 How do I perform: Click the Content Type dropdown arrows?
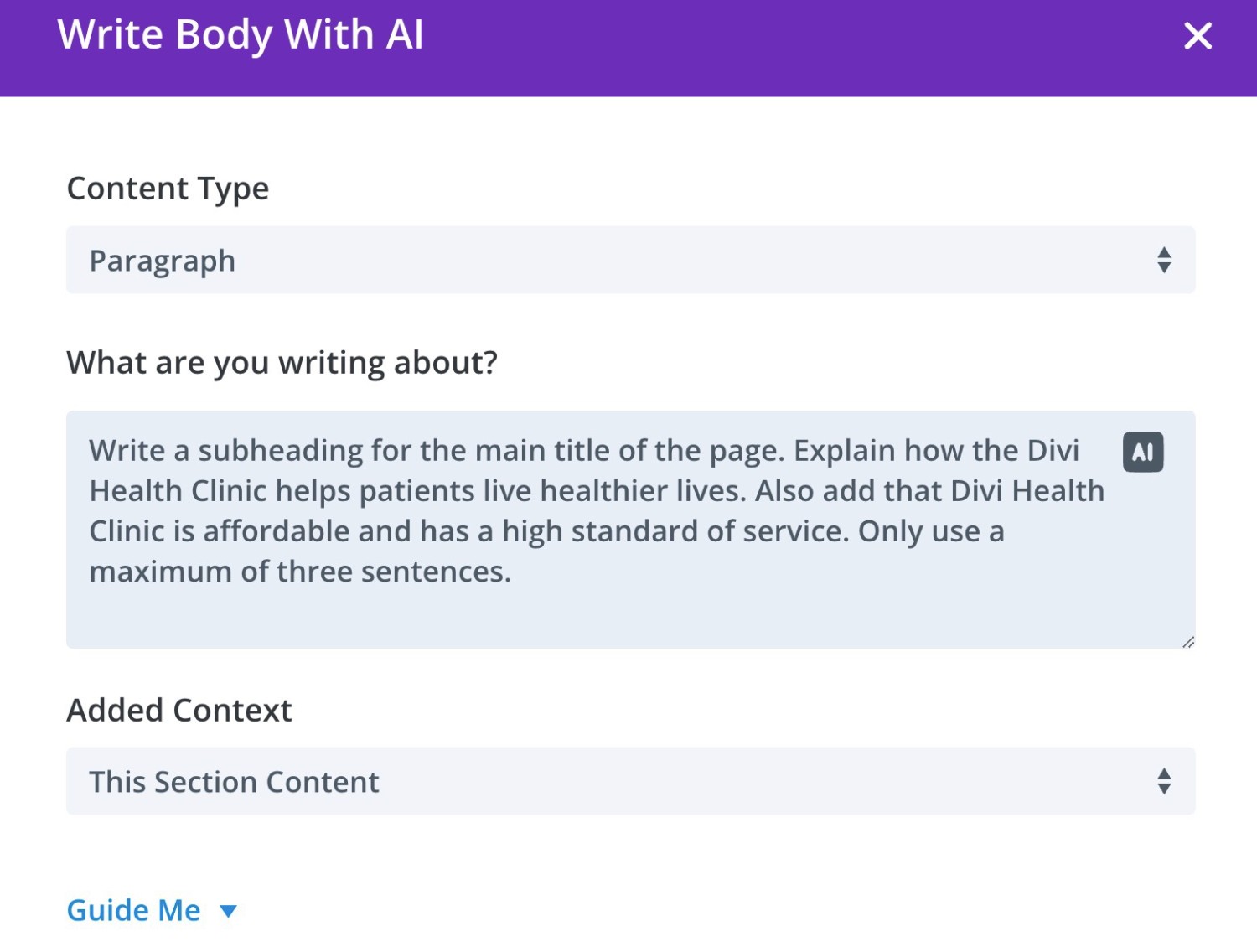pyautogui.click(x=1164, y=260)
